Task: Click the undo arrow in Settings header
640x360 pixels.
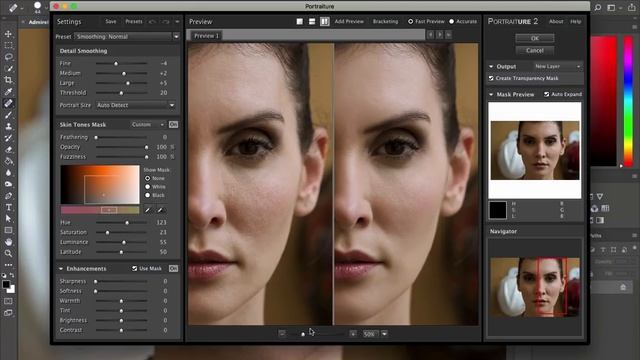Action: coord(152,22)
